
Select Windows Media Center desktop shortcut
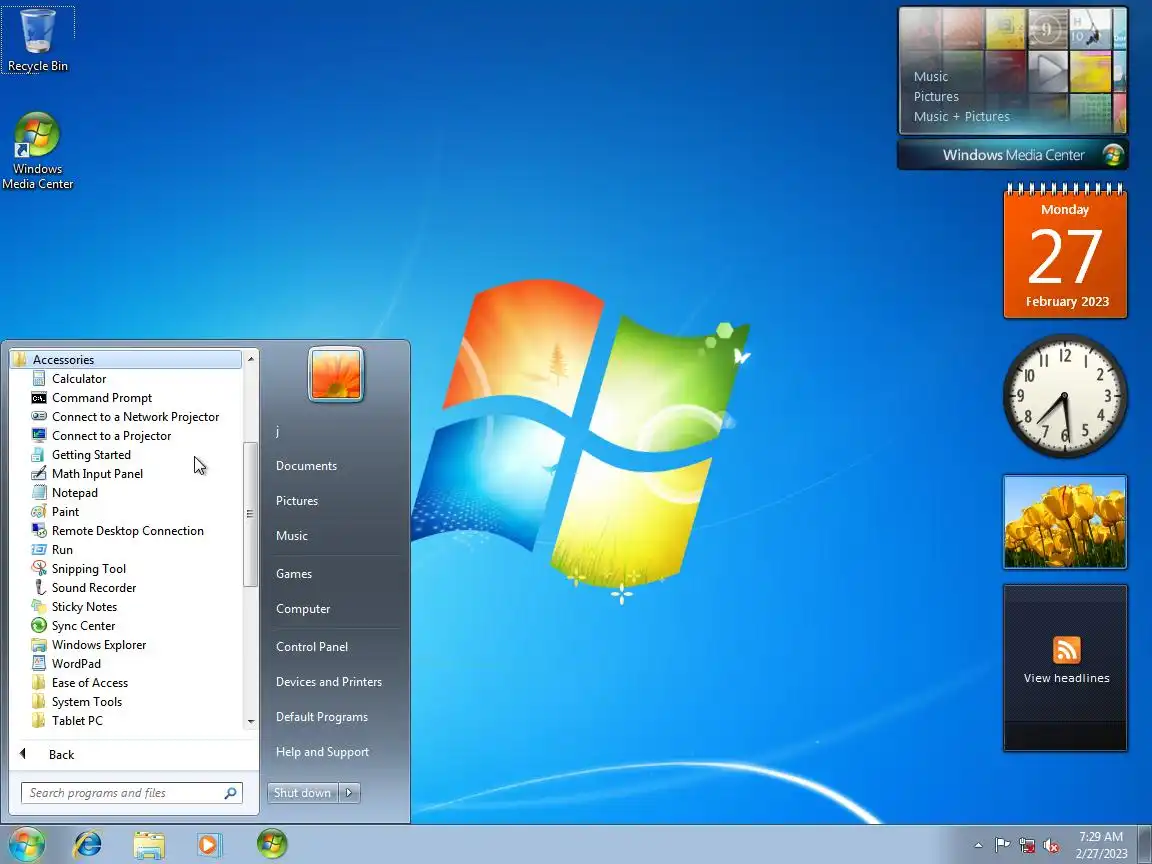(37, 151)
